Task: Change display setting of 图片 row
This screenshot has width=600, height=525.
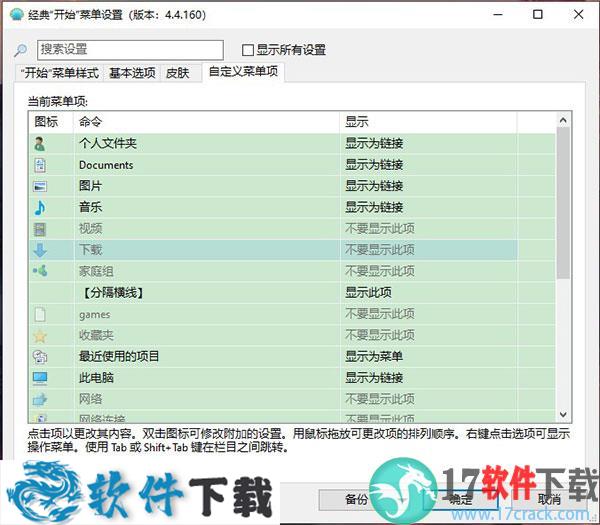Action: pos(374,186)
